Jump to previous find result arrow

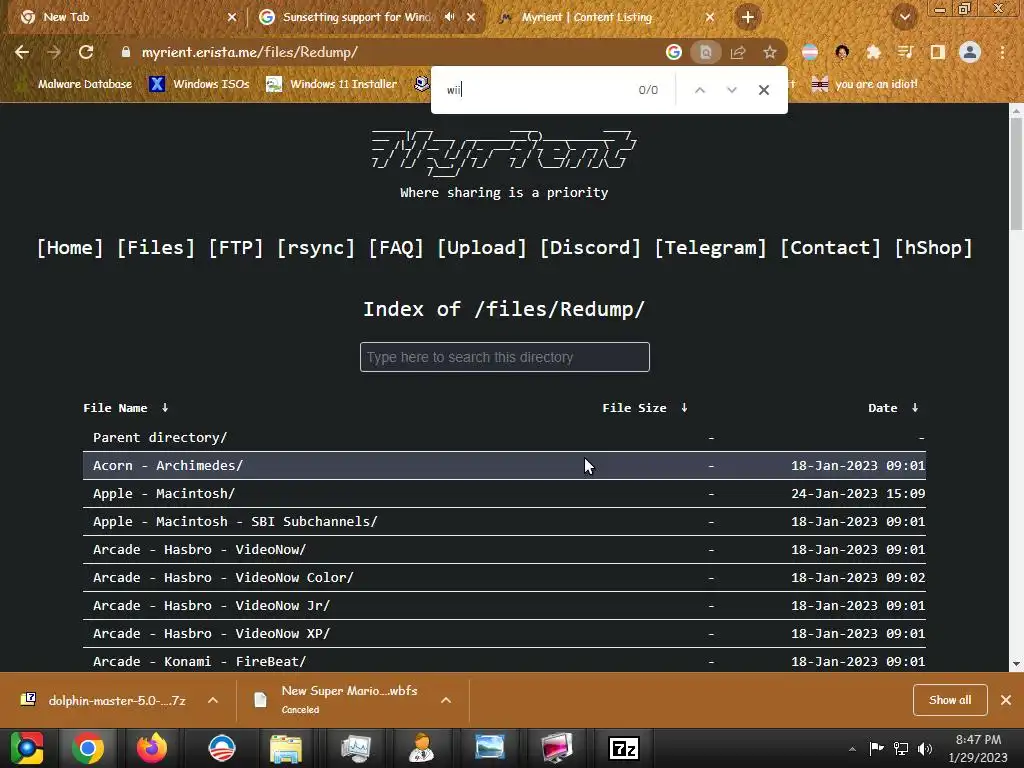pyautogui.click(x=699, y=90)
